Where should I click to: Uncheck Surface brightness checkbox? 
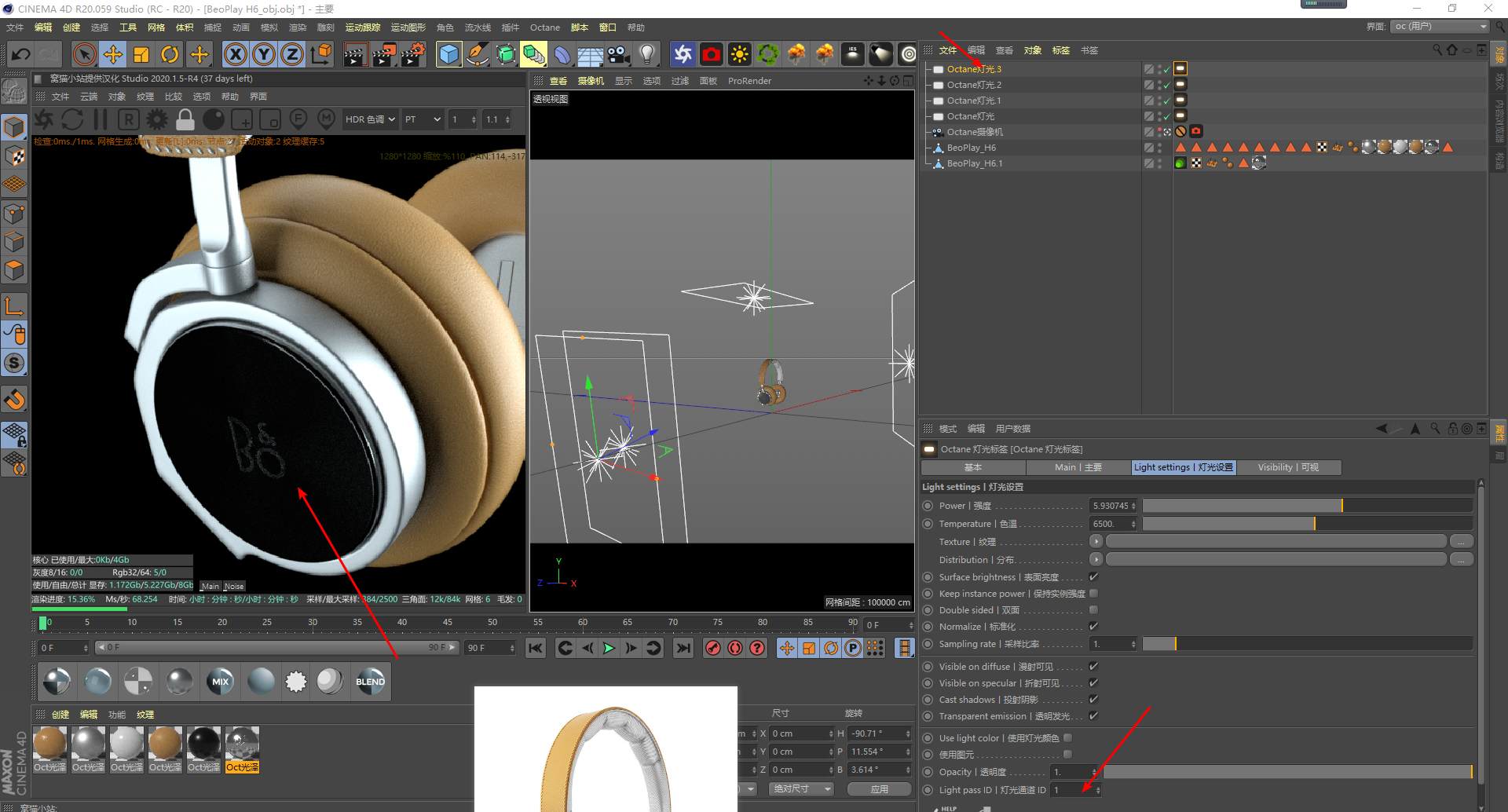[1093, 577]
